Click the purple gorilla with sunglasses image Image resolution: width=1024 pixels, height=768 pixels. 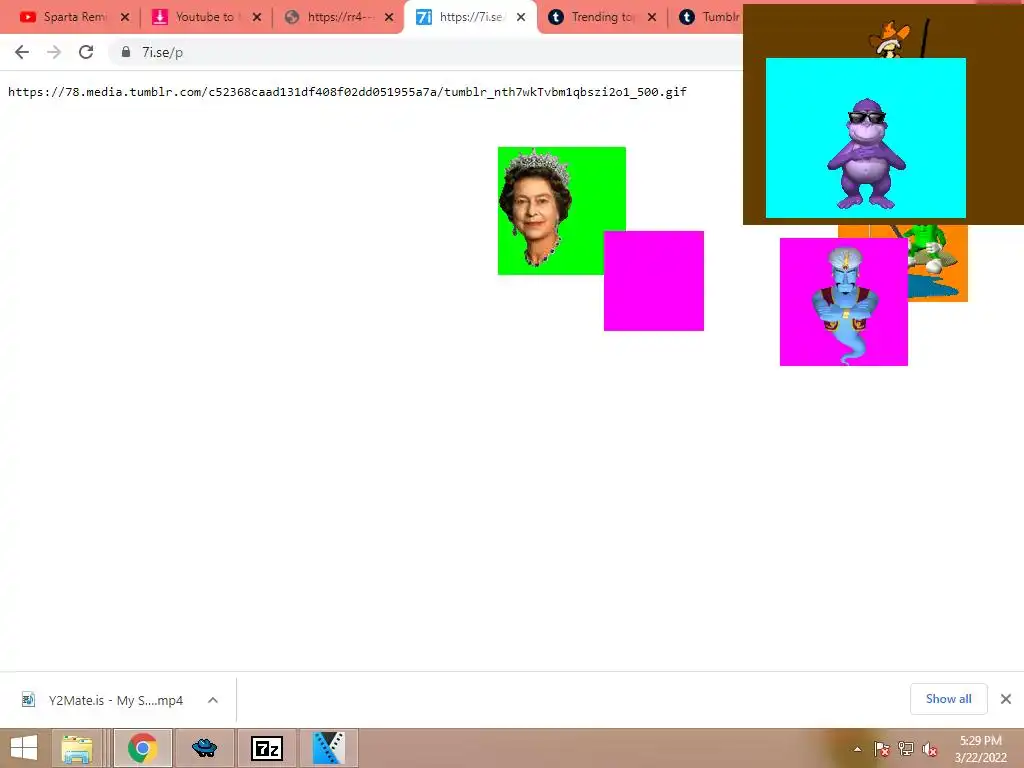point(865,138)
